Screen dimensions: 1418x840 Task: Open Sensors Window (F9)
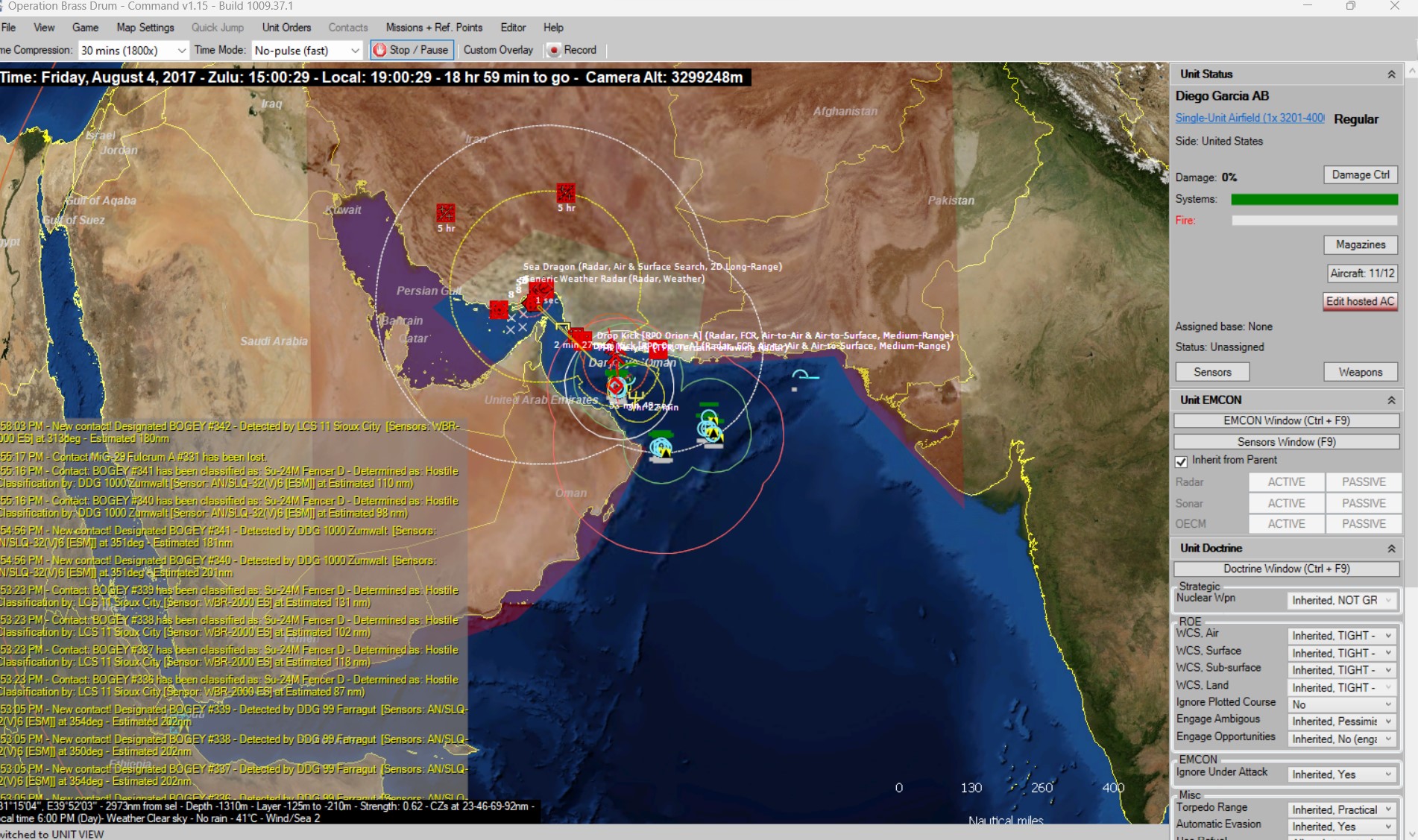point(1286,442)
